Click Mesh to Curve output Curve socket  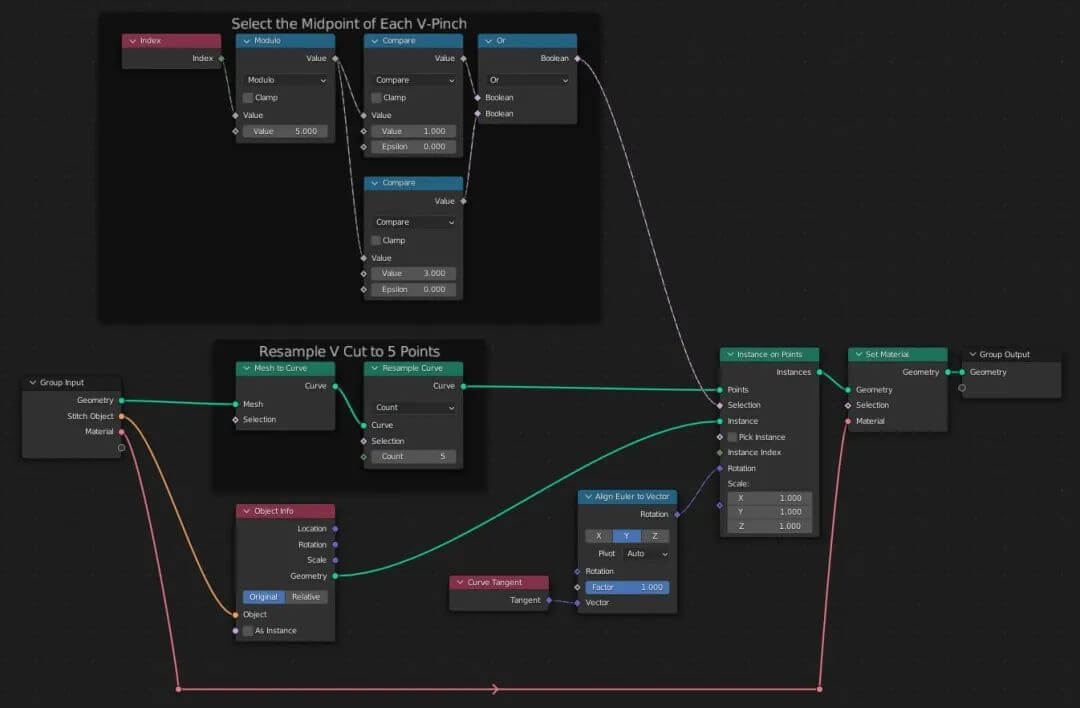[335, 386]
